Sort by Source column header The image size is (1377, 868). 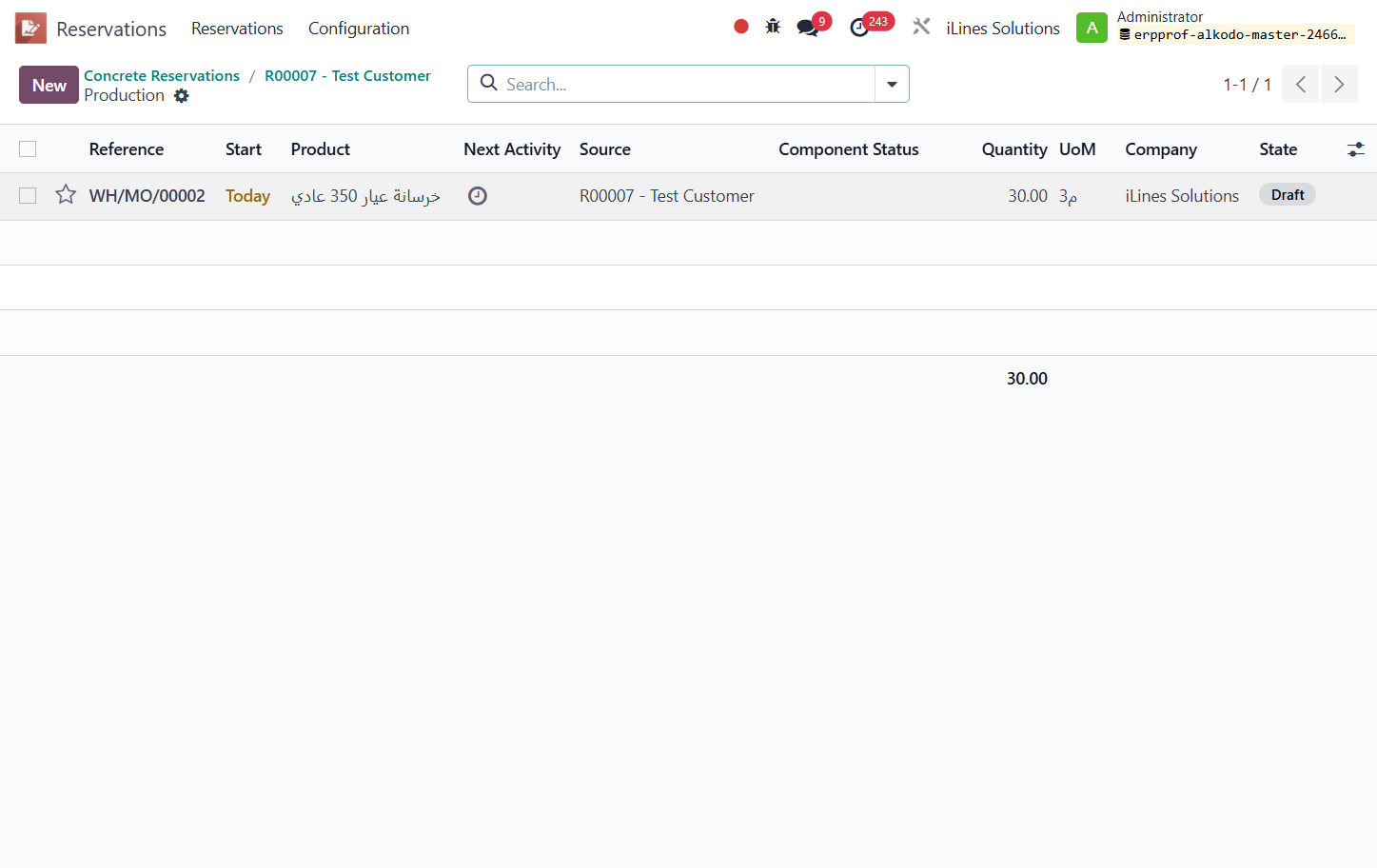(x=605, y=149)
